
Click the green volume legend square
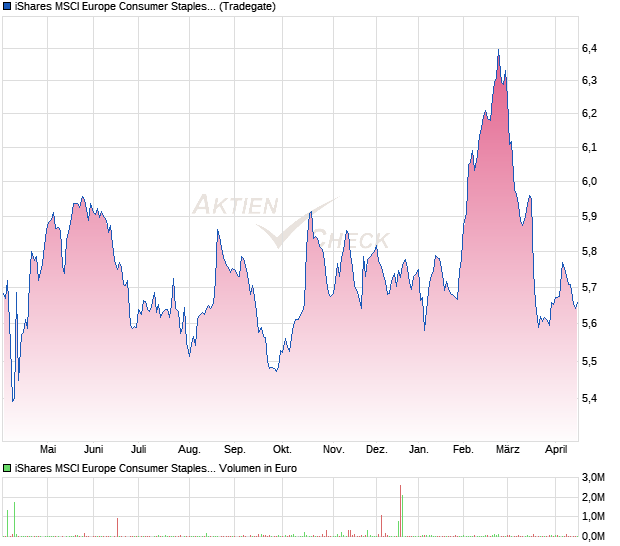click(x=7, y=468)
